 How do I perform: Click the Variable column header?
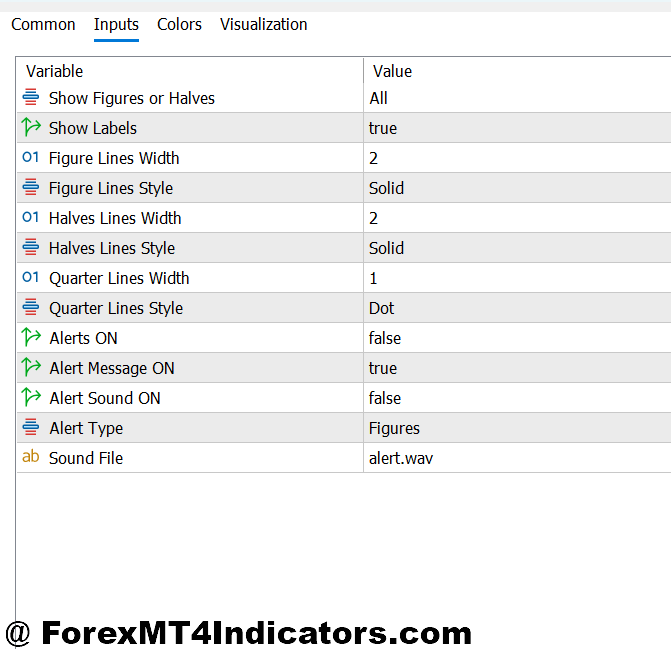pos(55,71)
